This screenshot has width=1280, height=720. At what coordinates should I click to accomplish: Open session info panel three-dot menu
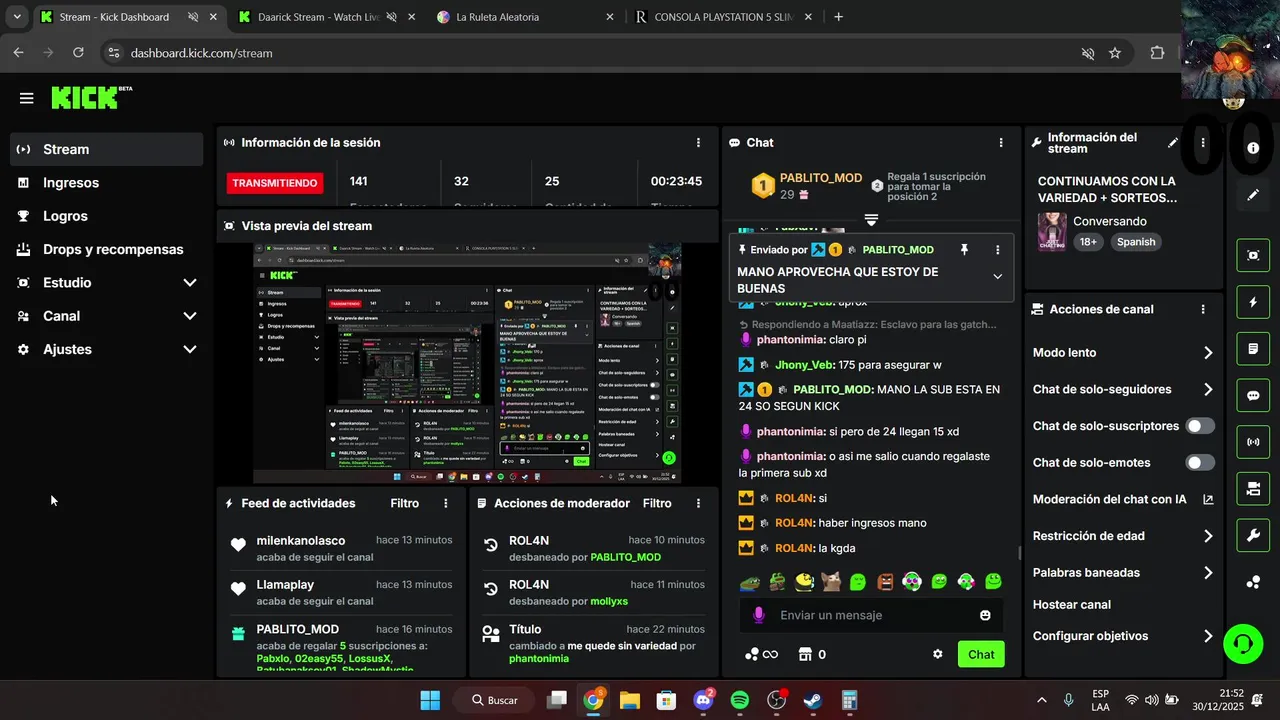click(x=698, y=143)
